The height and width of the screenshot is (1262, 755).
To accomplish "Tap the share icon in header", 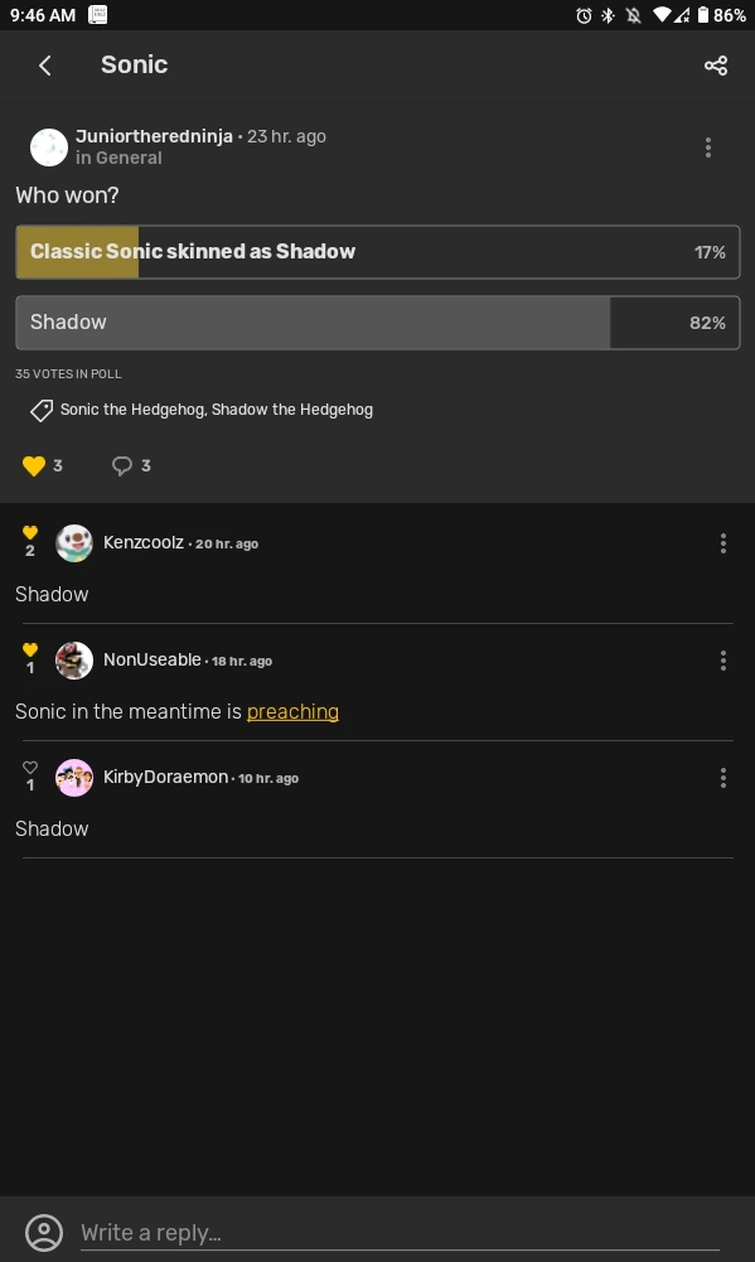I will pos(715,66).
